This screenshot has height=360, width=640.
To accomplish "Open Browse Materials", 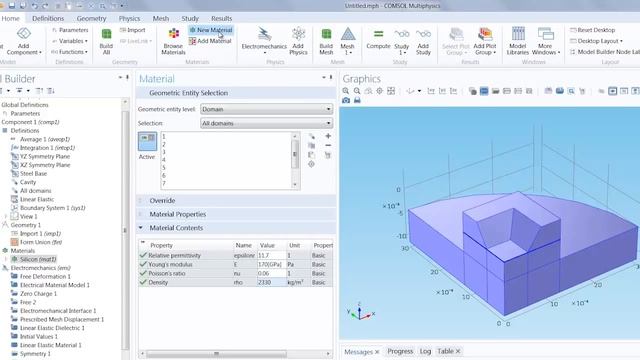I will click(x=173, y=41).
